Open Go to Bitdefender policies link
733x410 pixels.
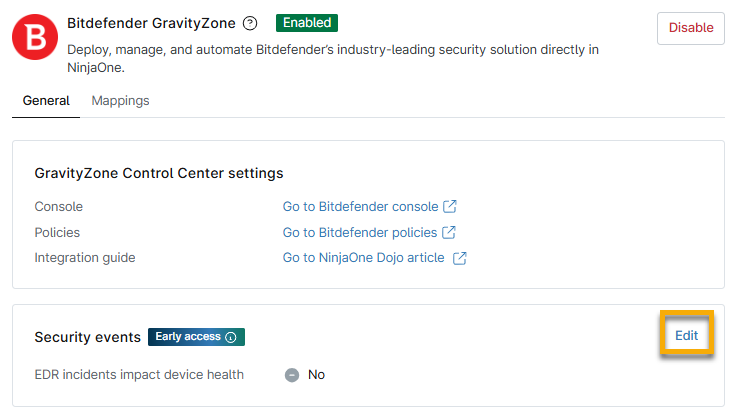pyautogui.click(x=360, y=232)
